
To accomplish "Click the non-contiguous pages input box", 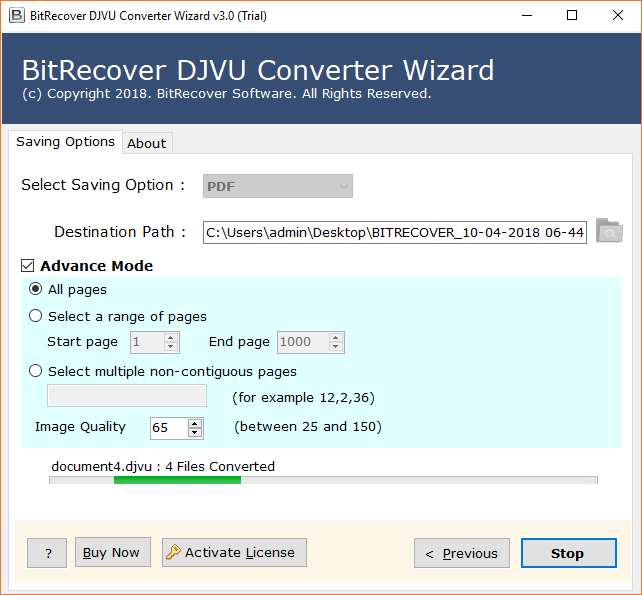I will (x=127, y=396).
